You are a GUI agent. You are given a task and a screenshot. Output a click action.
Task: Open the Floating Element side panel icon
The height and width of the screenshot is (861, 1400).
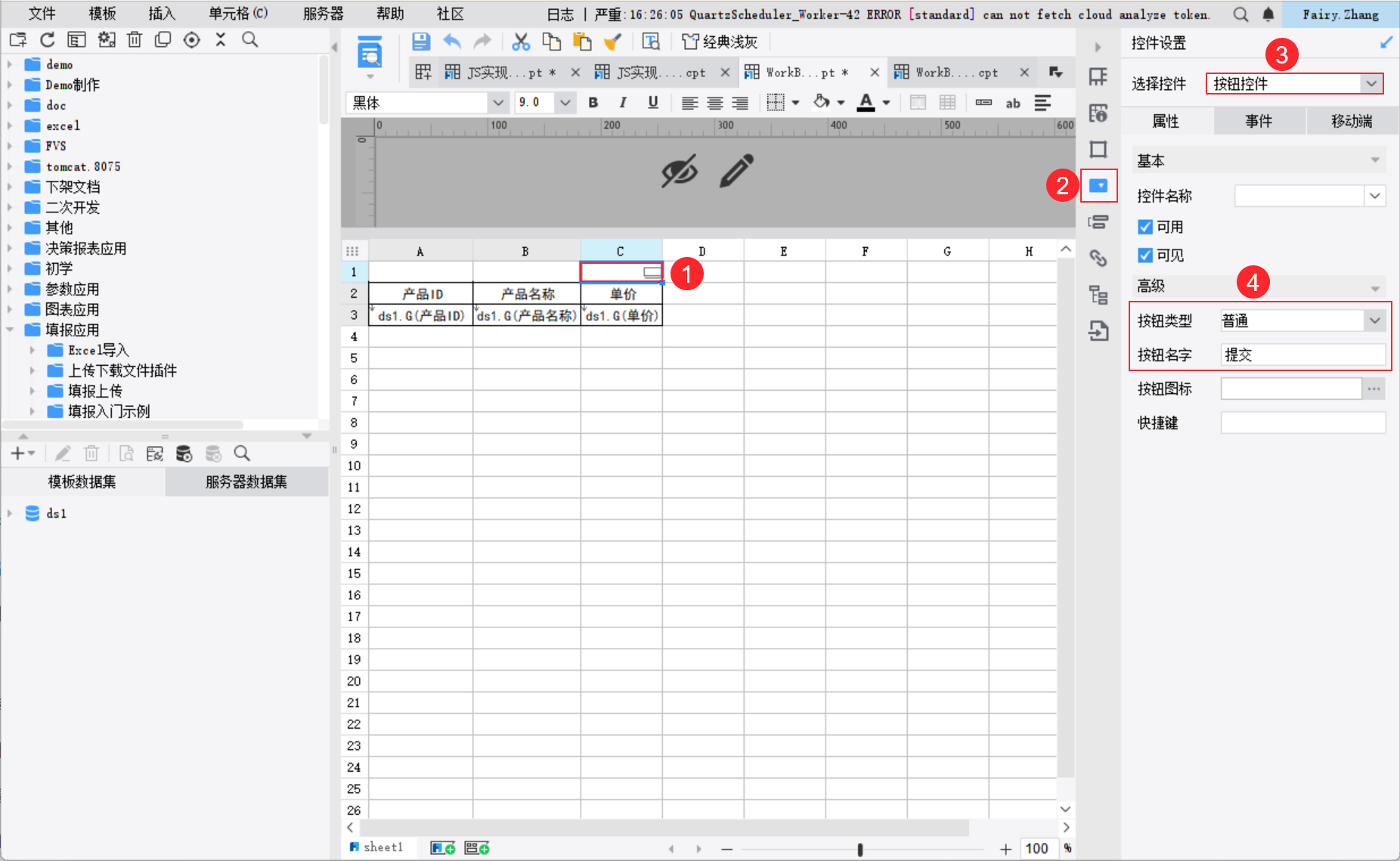(1098, 149)
